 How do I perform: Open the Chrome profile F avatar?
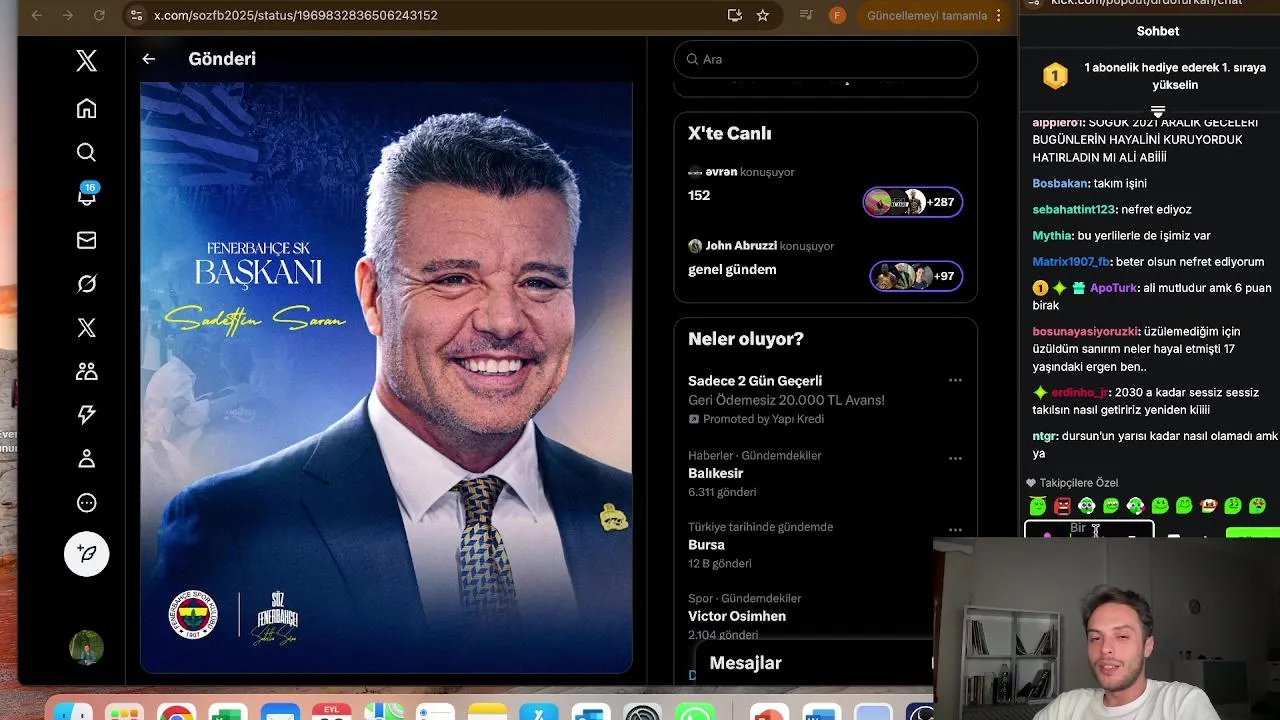click(838, 15)
